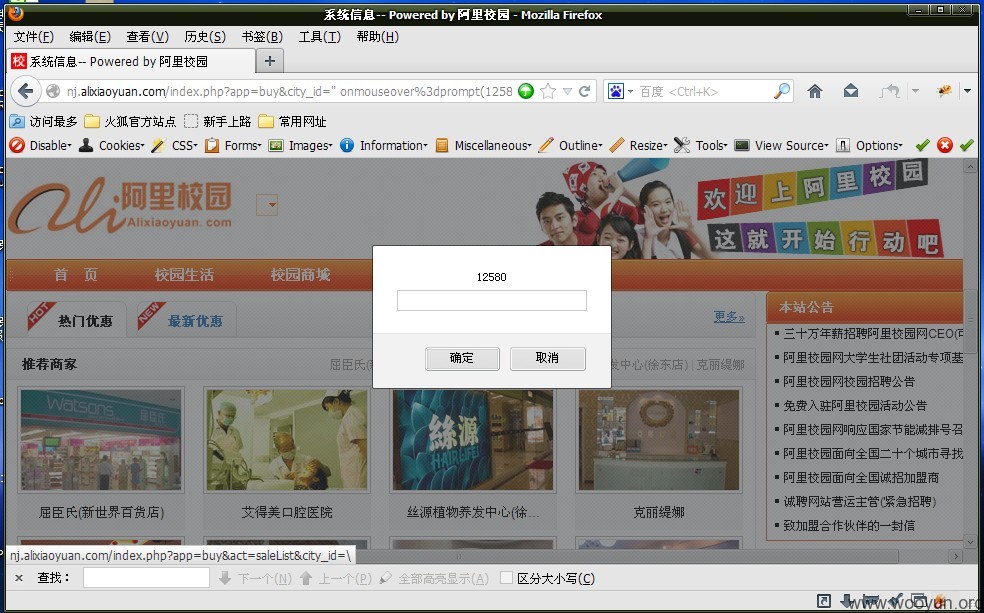This screenshot has width=984, height=613.
Task: Click the Baidu paw search engine icon
Action: [x=616, y=92]
